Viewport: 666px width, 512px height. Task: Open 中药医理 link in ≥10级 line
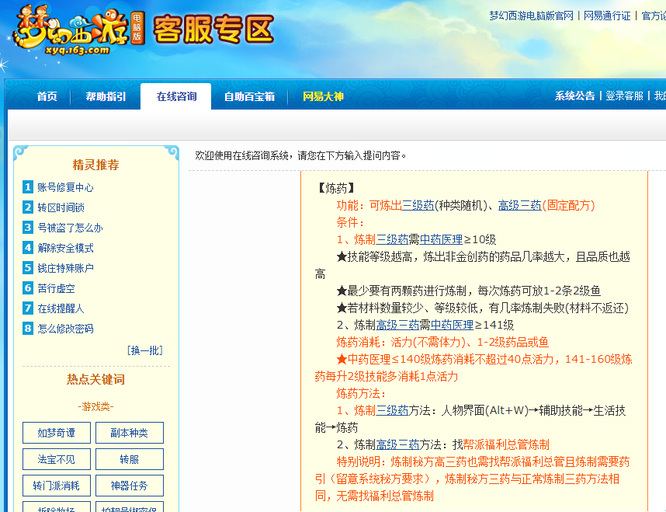[x=441, y=240]
